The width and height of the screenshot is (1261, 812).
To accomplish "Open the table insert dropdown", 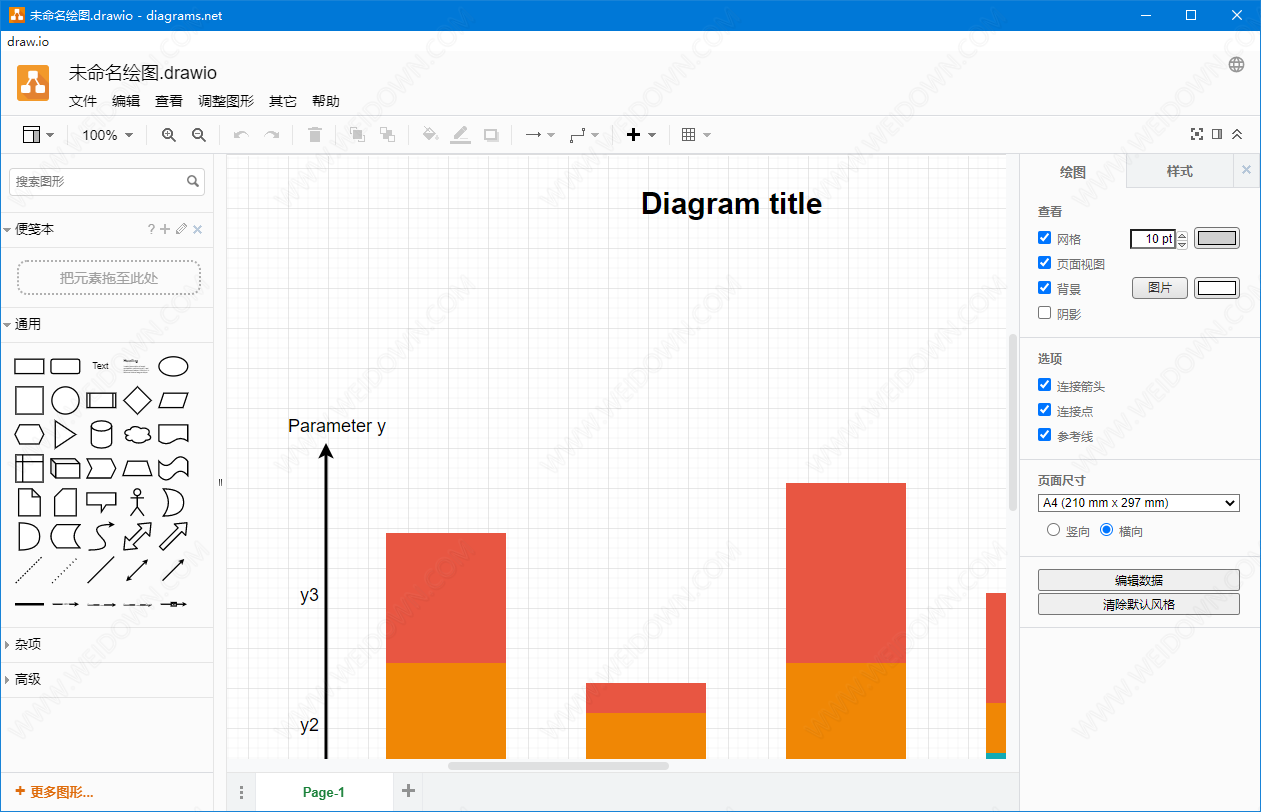I will 696,135.
